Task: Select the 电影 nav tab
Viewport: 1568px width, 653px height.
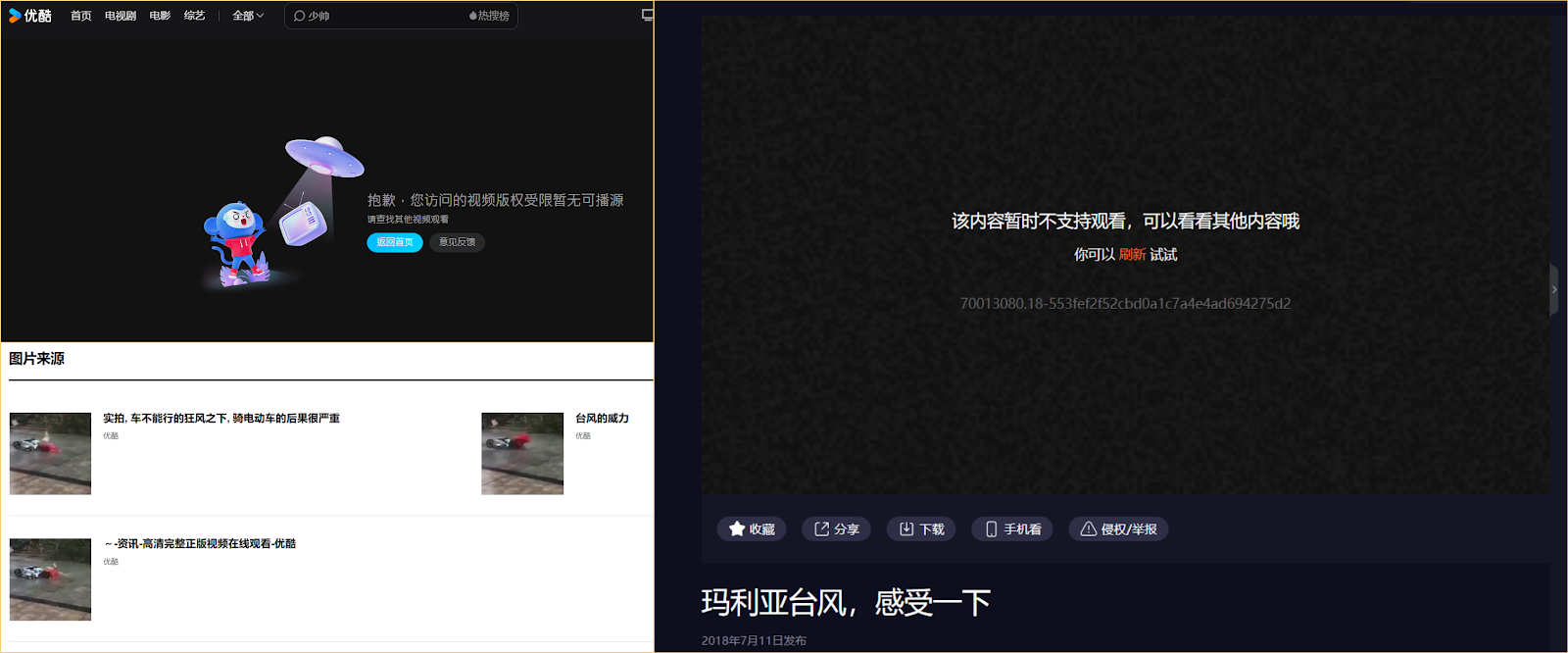Action: 160,16
